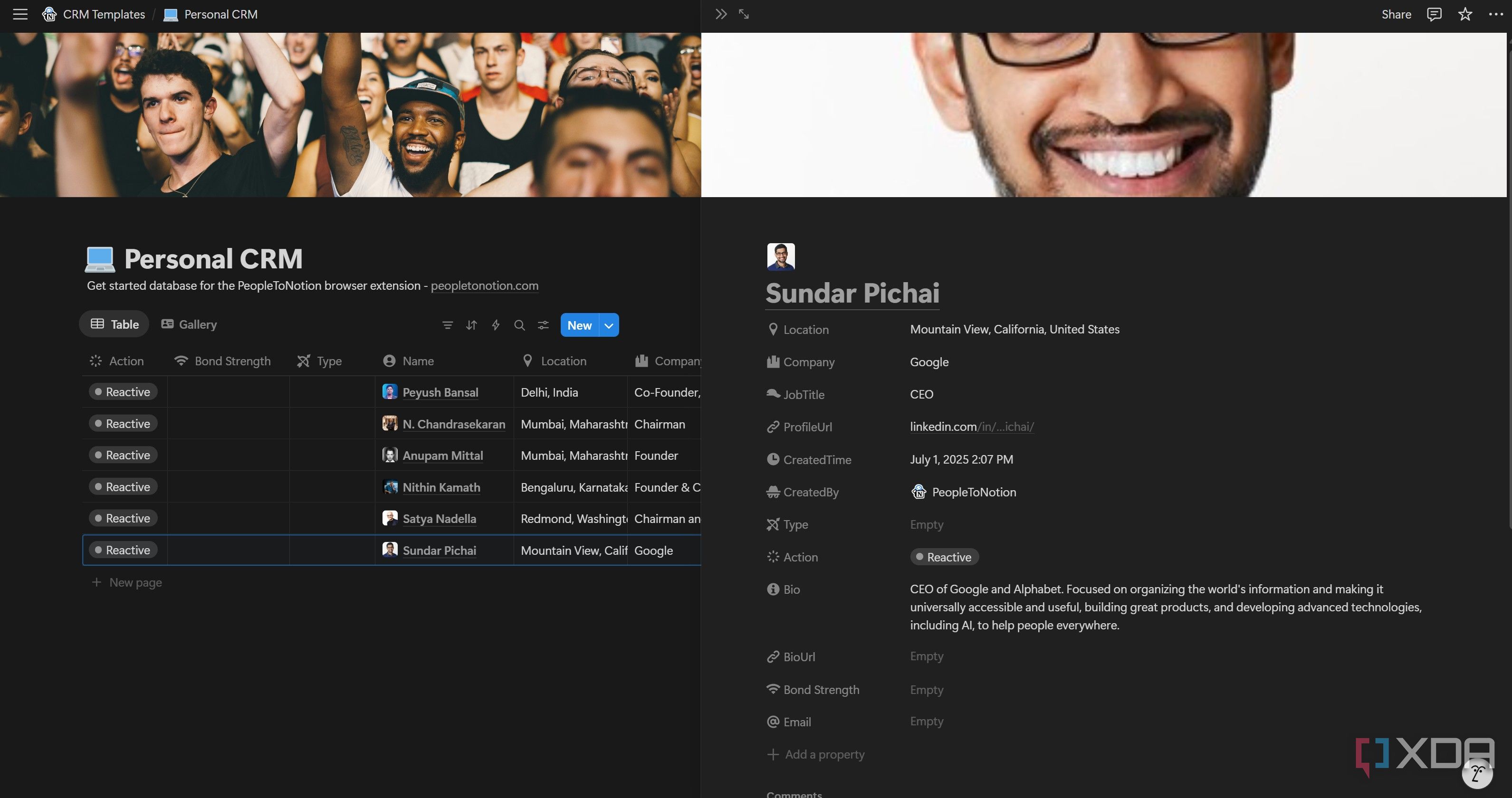Click the sort icon in database toolbar
Viewport: 1512px width, 798px height.
471,325
